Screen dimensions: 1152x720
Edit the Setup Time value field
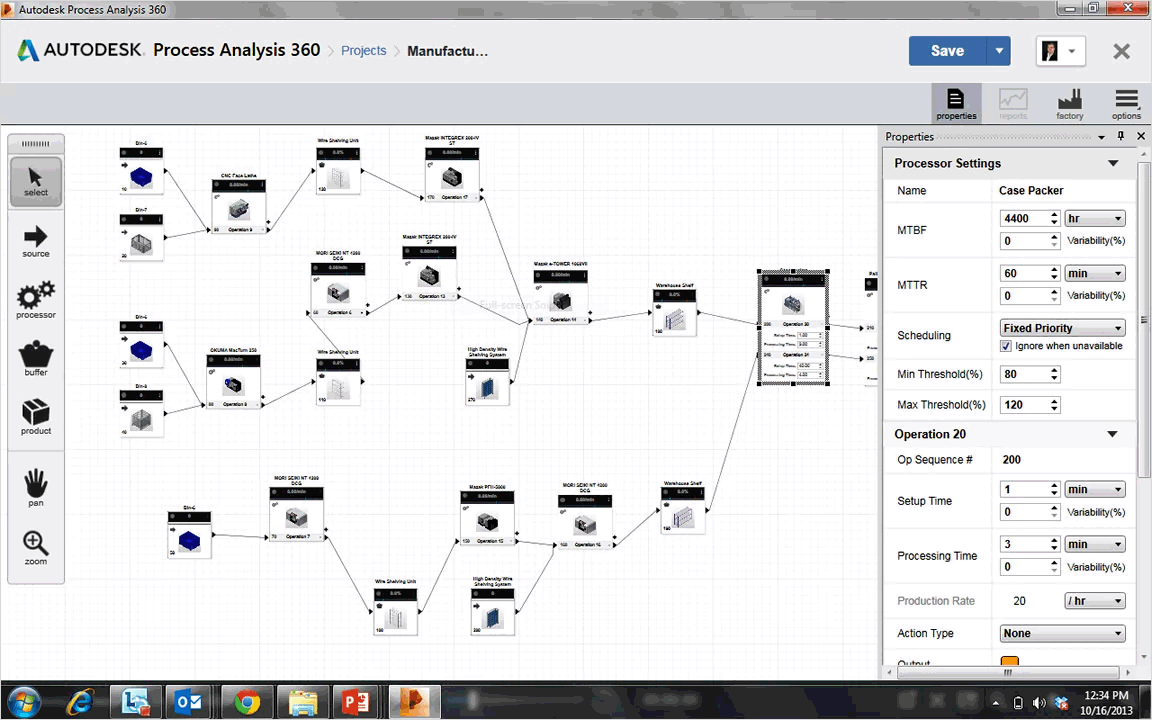point(1024,489)
